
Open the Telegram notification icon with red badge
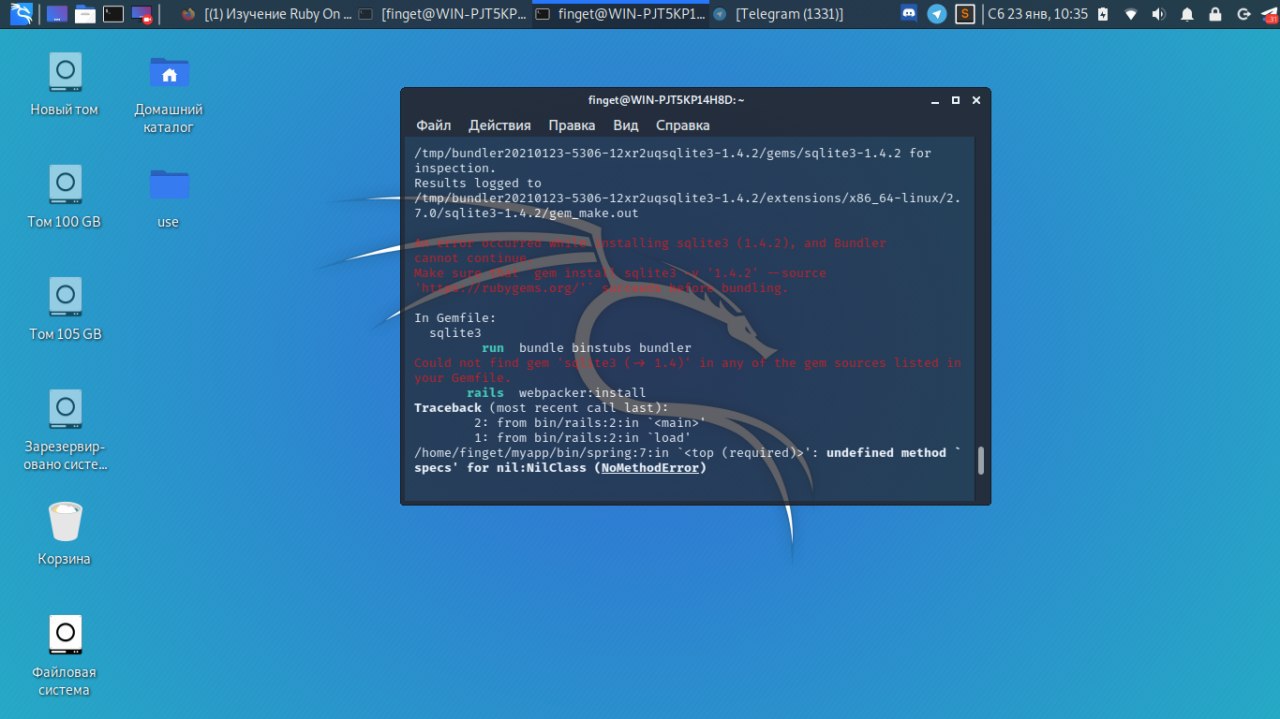[x=1268, y=14]
